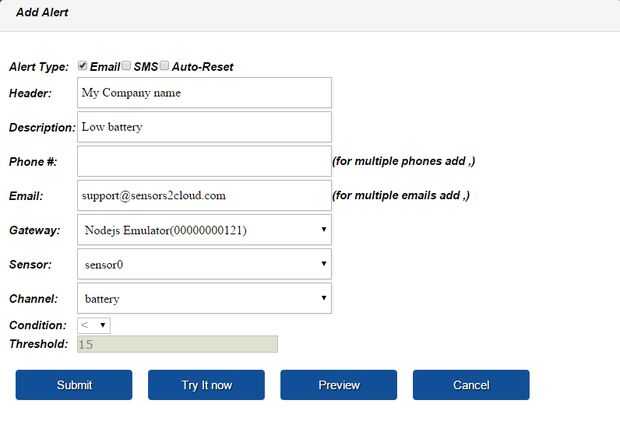The image size is (620, 425).
Task: Click the Email address input field
Action: pos(204,195)
